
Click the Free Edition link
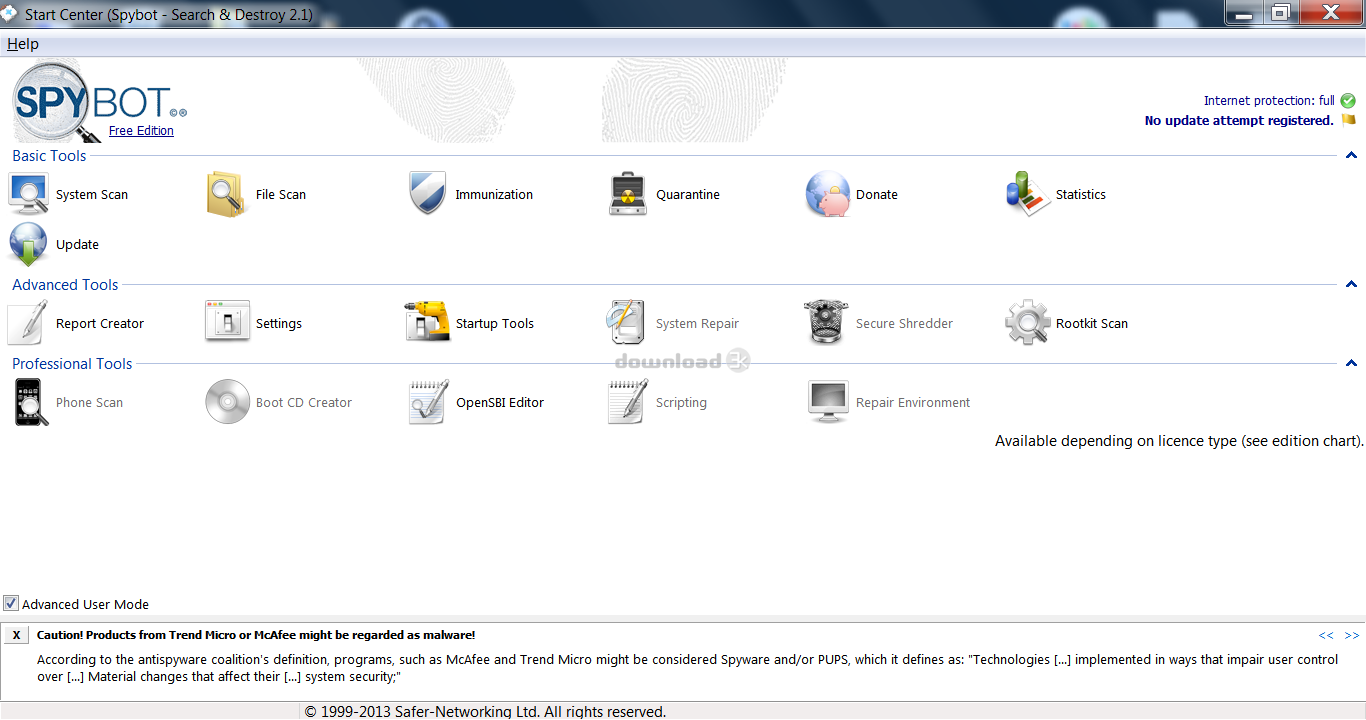(141, 131)
